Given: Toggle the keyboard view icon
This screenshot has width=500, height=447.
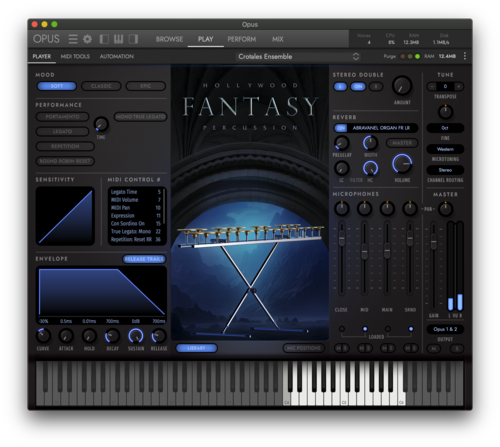Looking at the screenshot, I should pyautogui.click(x=119, y=39).
